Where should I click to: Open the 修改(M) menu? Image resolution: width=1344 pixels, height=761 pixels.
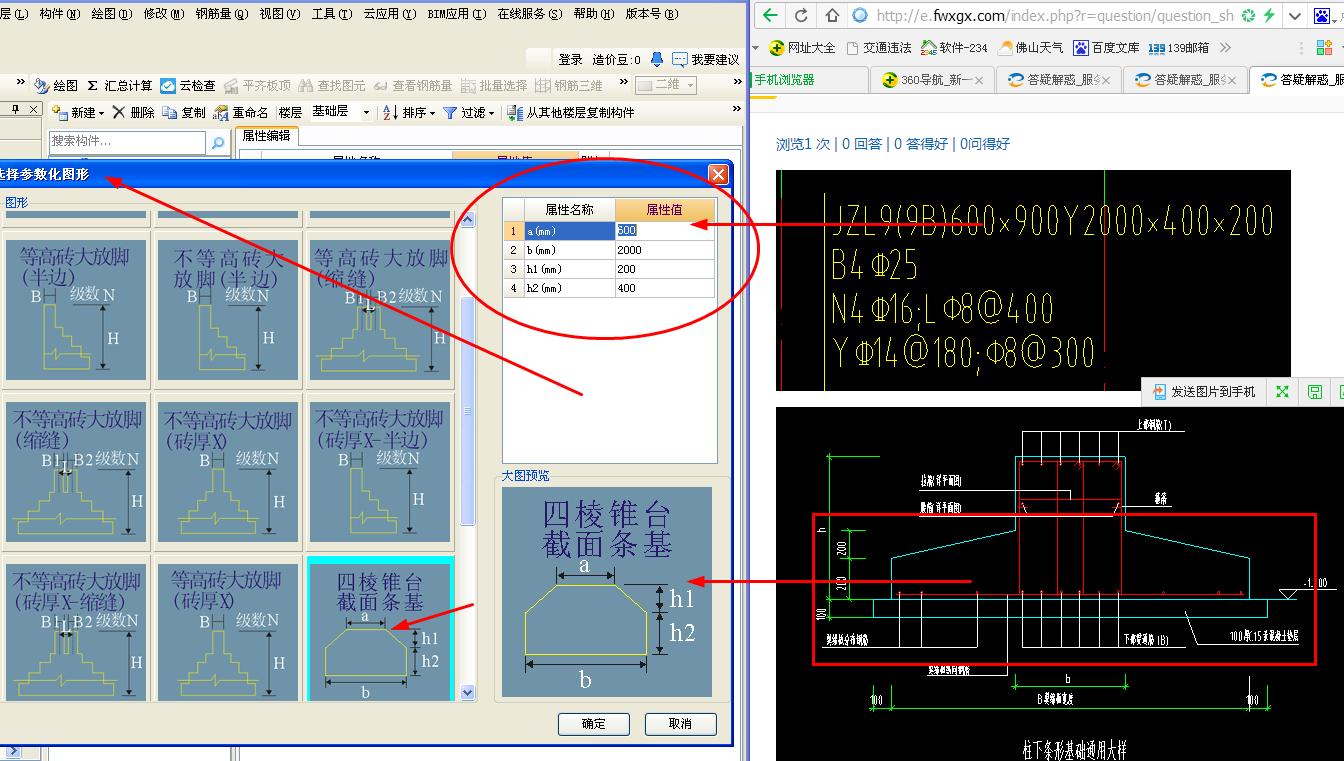point(164,14)
